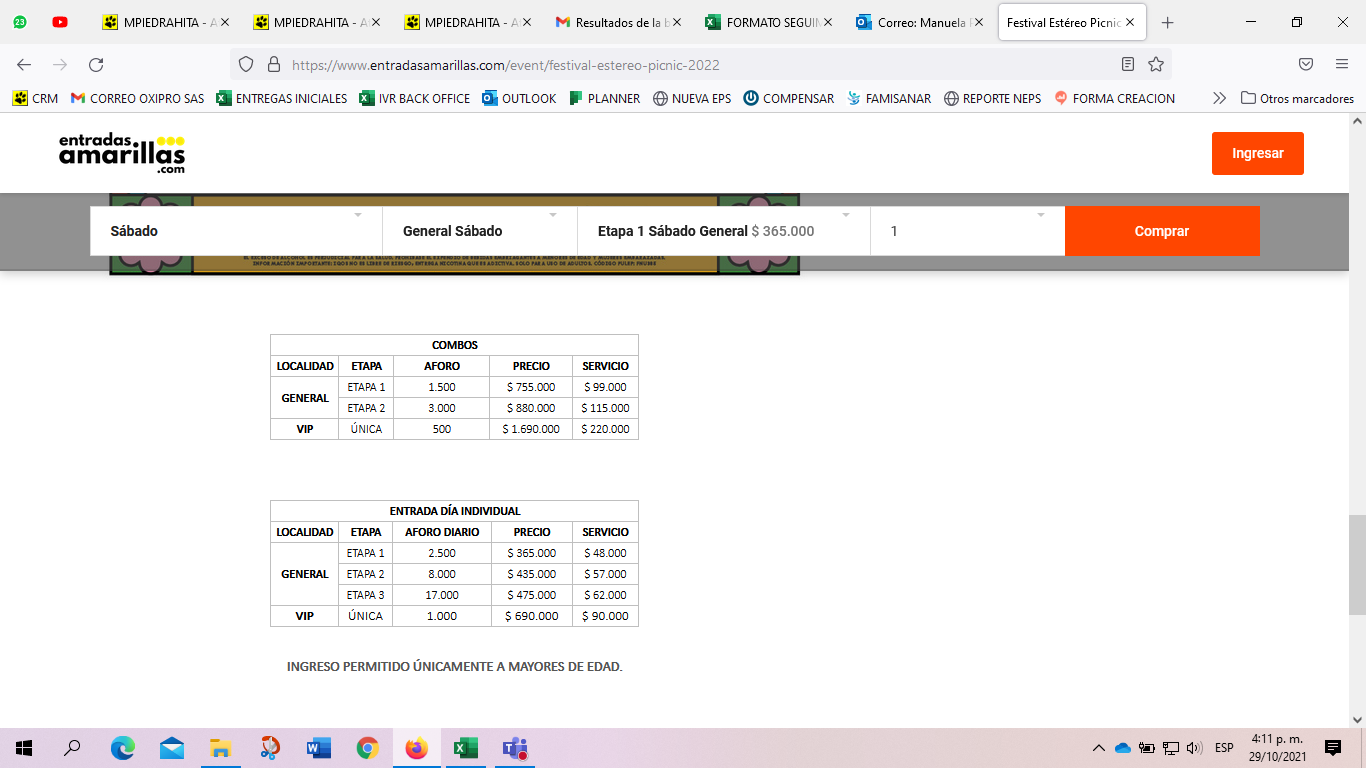The width and height of the screenshot is (1366, 768).
Task: Toggle reader view icon in address bar
Action: tap(1128, 64)
